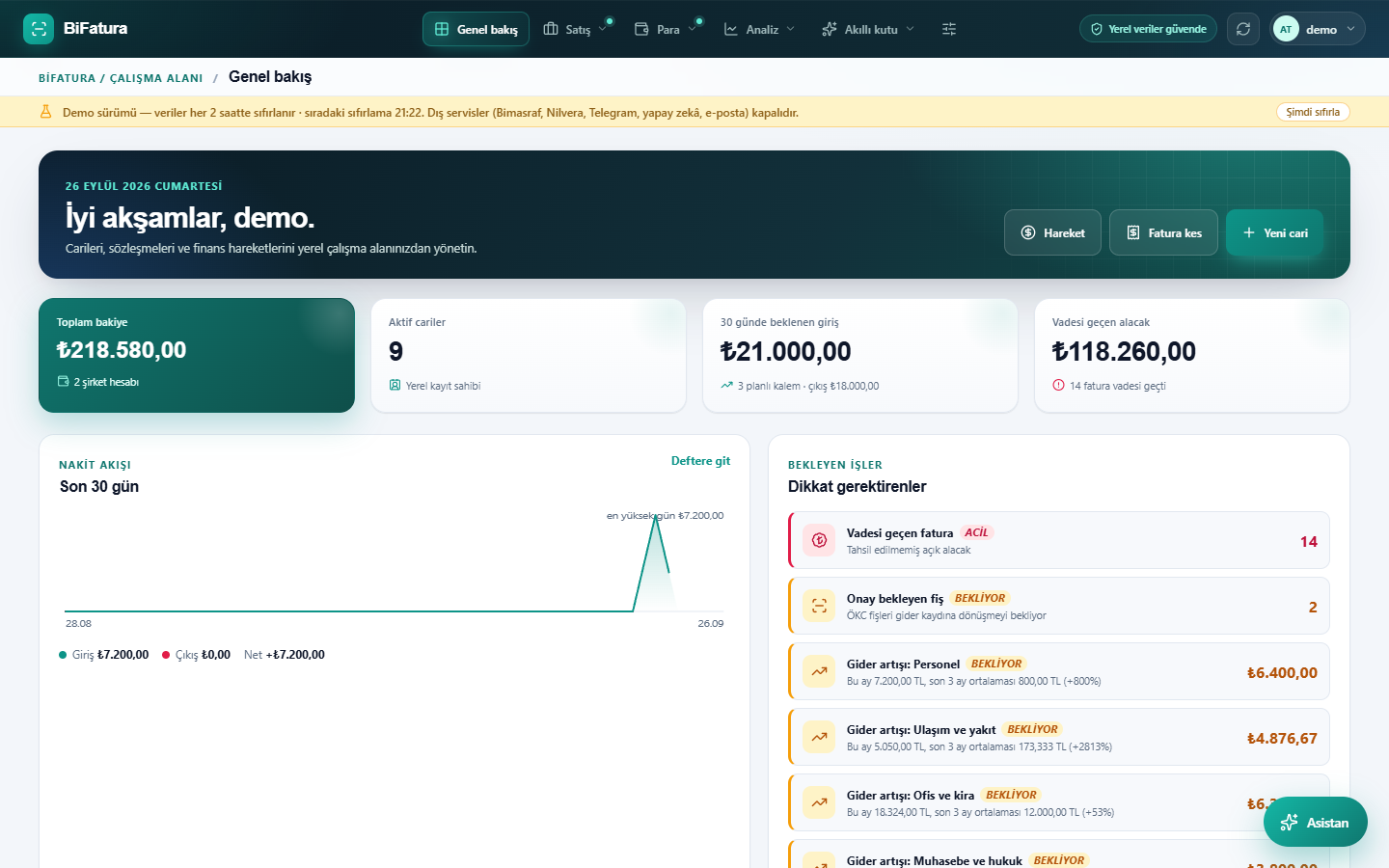1389x868 pixels.
Task: Click the shield icon in Yerel veriler güvende
Action: click(1096, 29)
